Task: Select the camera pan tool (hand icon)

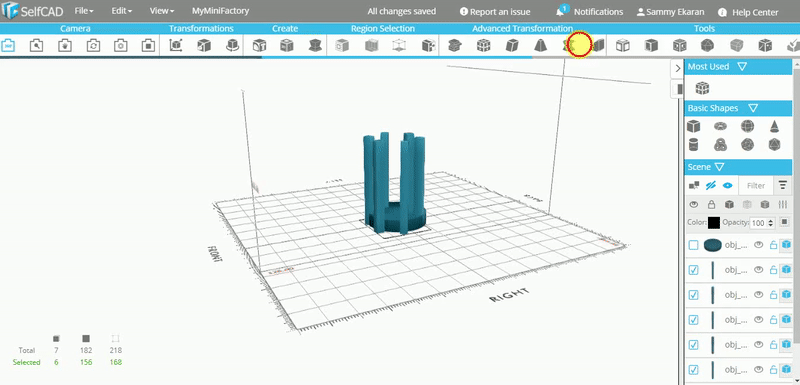Action: [x=64, y=45]
